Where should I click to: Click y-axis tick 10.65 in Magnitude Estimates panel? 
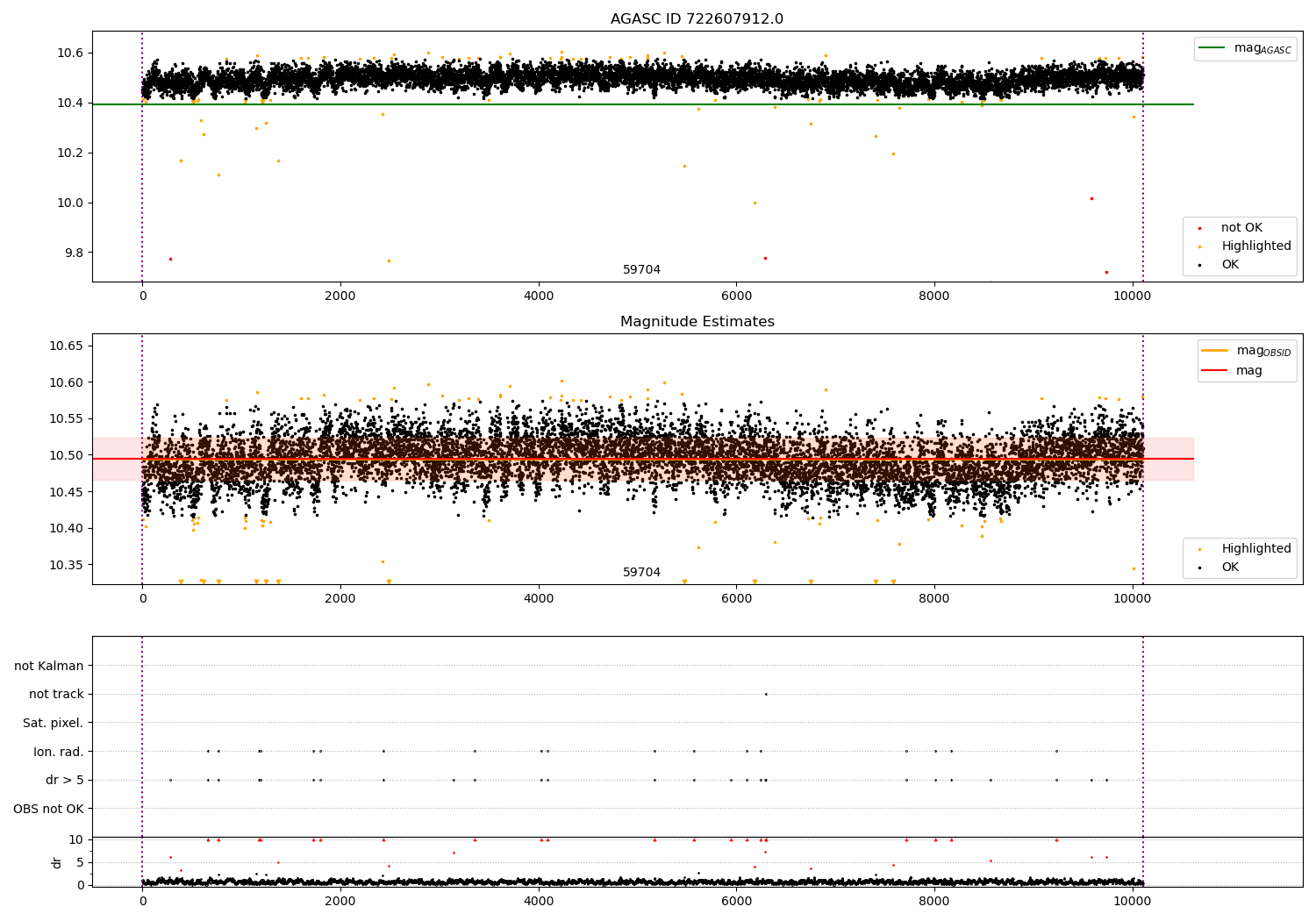tap(67, 346)
